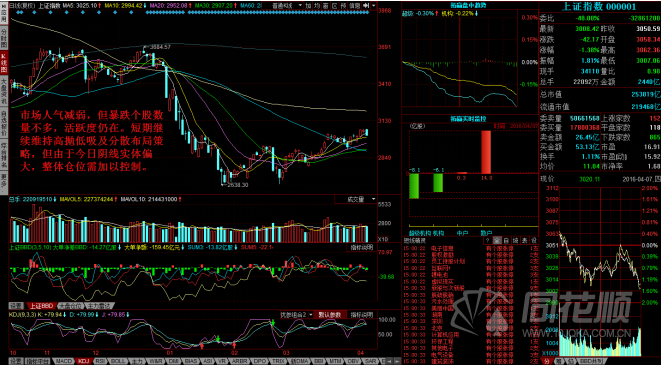This screenshot has height=365, width=661.
Task: Click the 信息 info toolbar button
Action: 355,6
